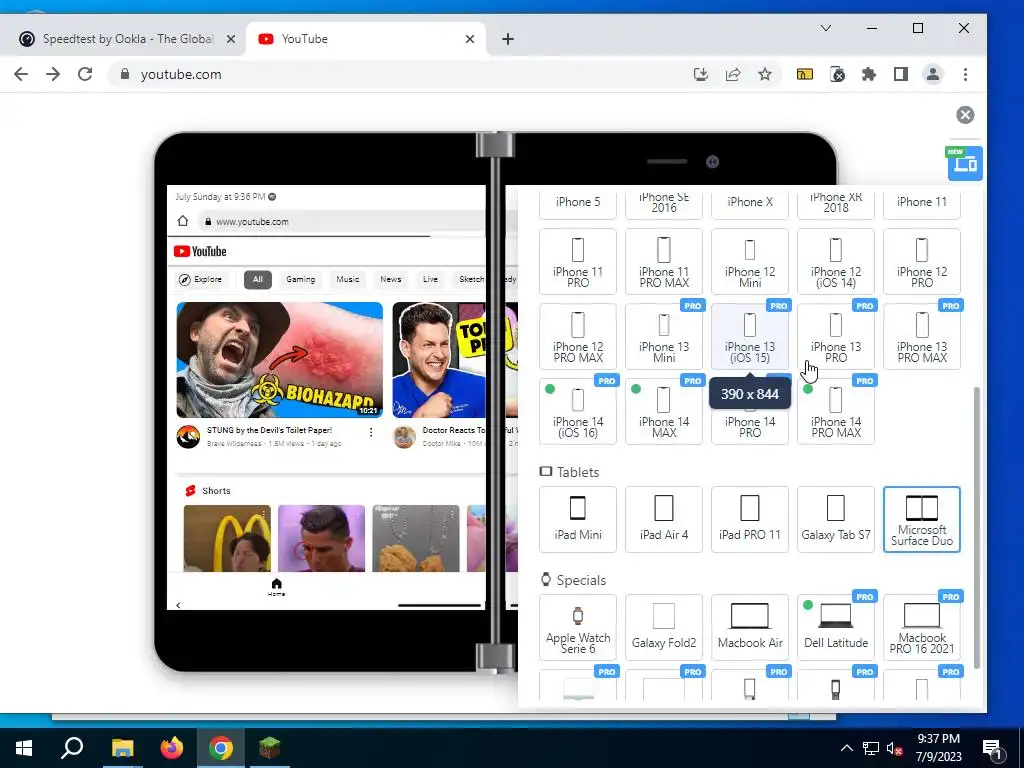Select the Gaming filter chip

click(x=300, y=280)
